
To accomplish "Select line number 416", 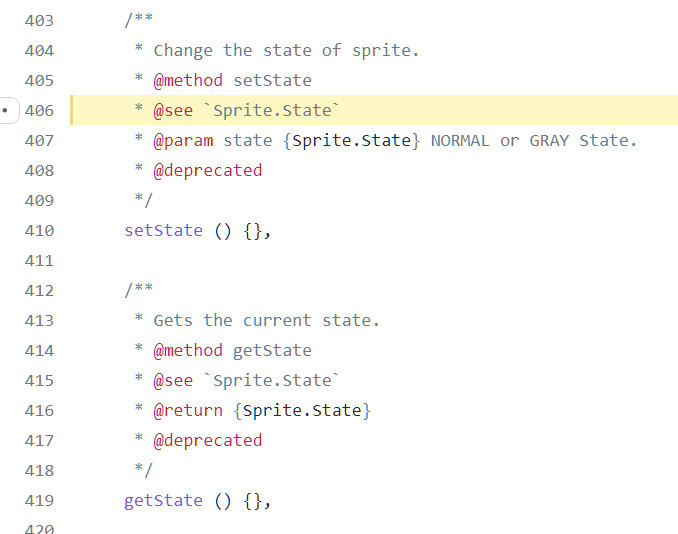I will [39, 410].
